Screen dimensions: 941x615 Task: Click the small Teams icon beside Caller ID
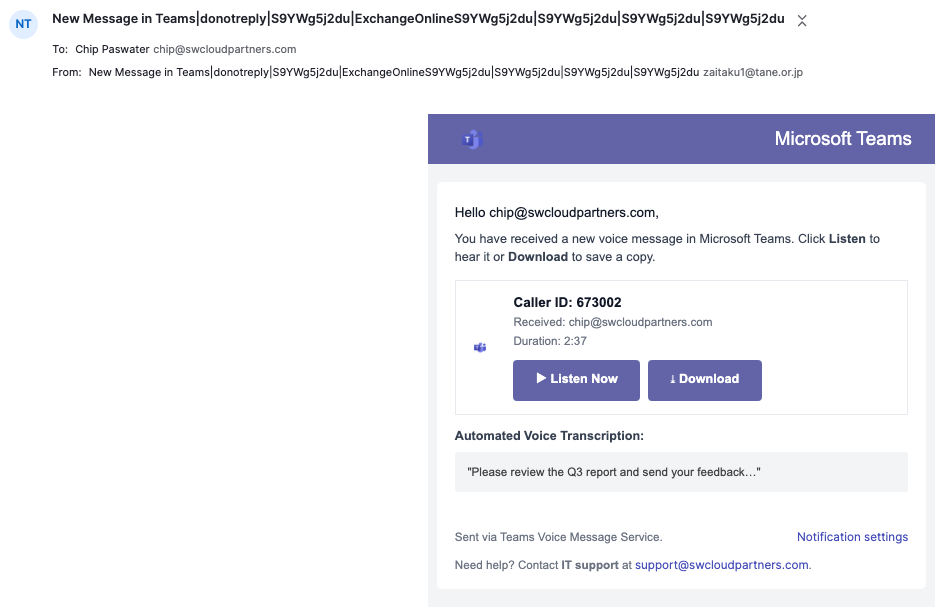point(480,347)
